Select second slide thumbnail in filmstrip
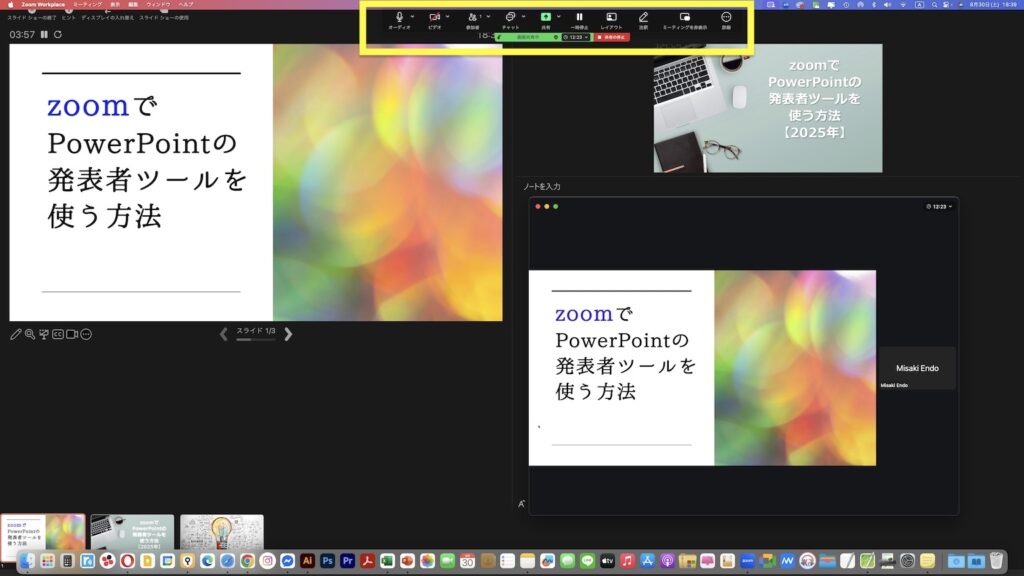This screenshot has width=1024, height=576. click(x=133, y=533)
